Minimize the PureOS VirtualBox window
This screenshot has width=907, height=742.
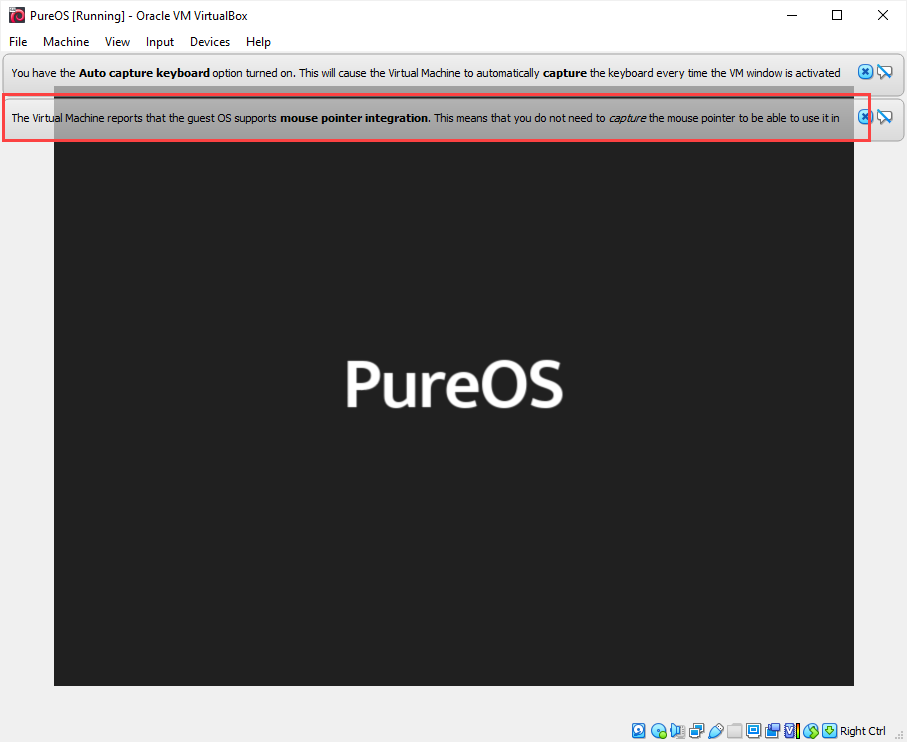coord(792,15)
